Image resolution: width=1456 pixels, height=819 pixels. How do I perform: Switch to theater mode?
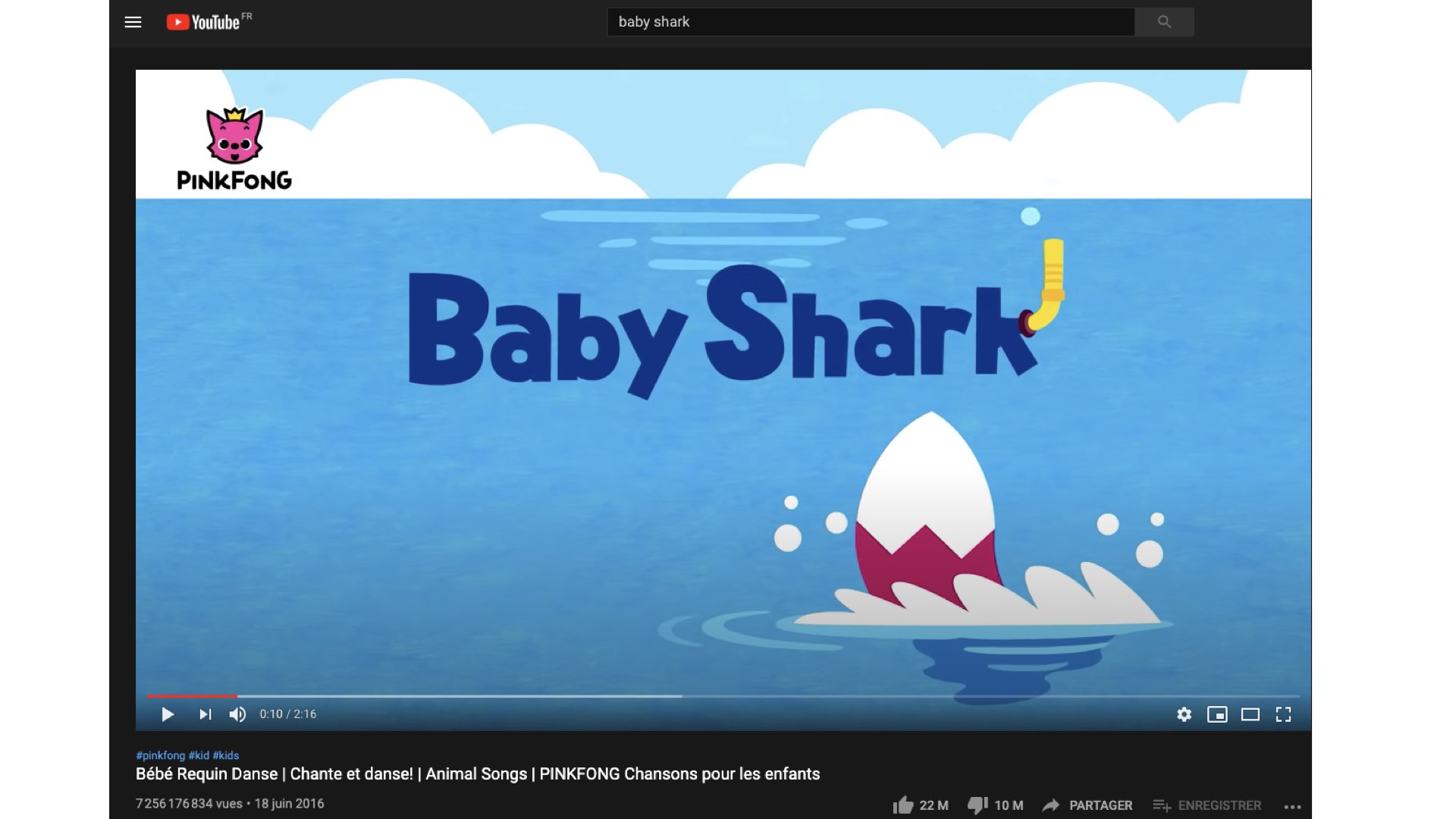tap(1250, 714)
